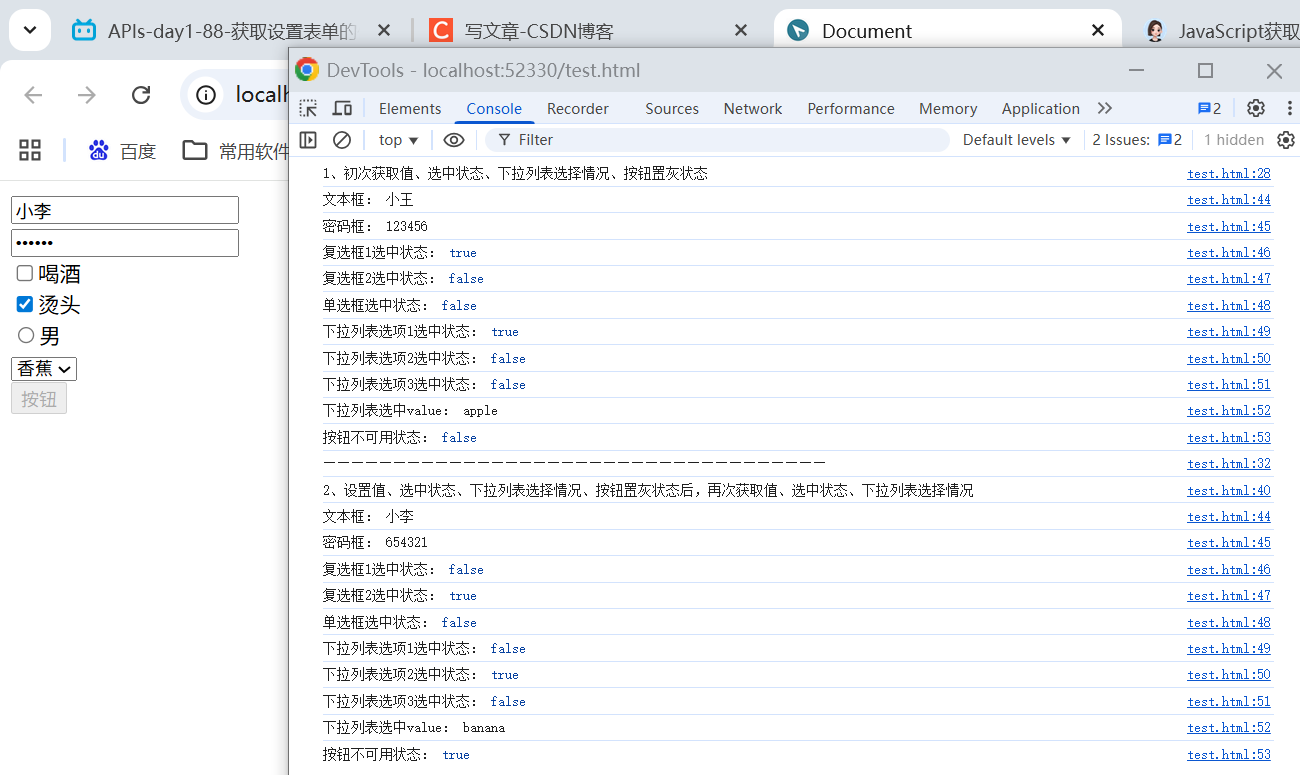Screen dimensions: 1300x775
Task: Click the inspect element selector icon
Action: coord(308,109)
